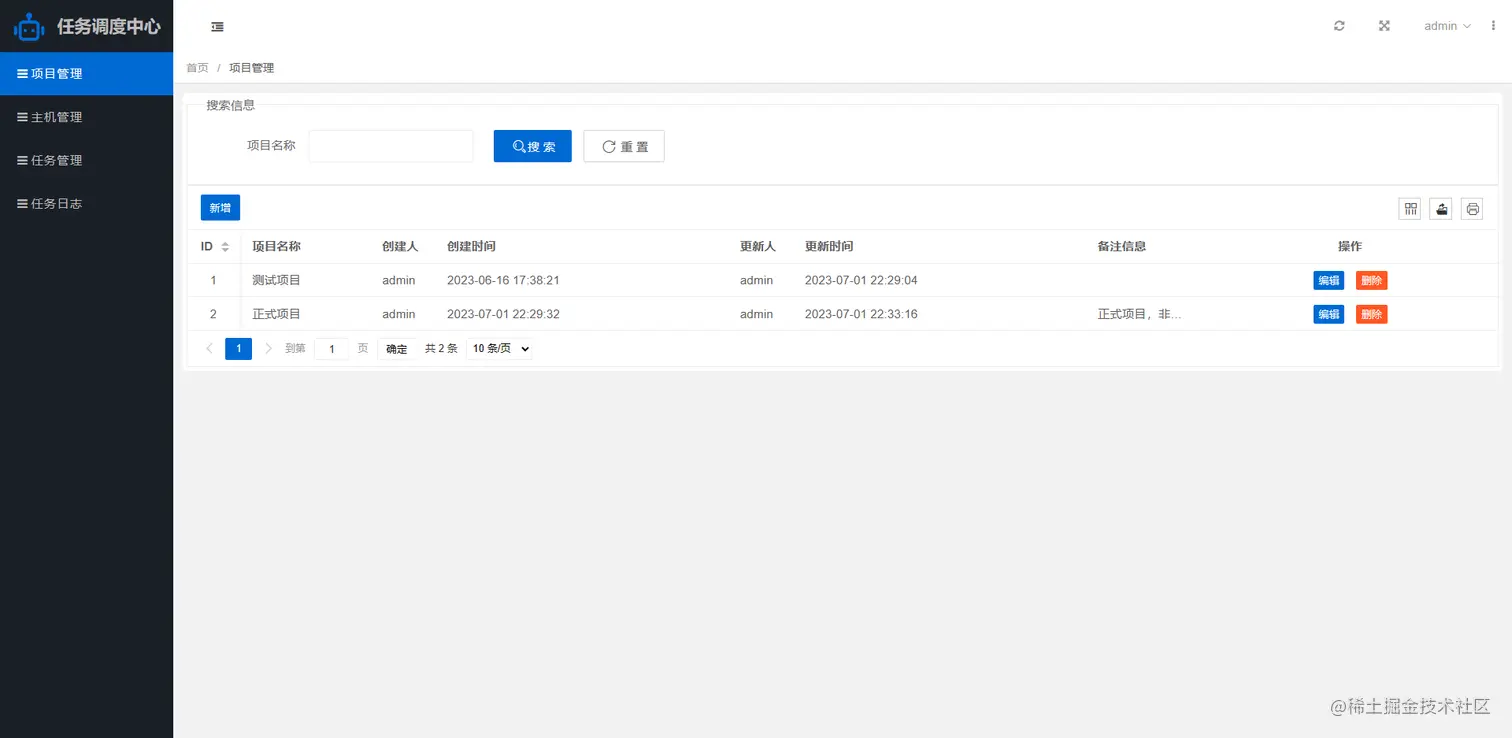
Task: Open the vertical three-dot more menu
Action: coord(1494,26)
